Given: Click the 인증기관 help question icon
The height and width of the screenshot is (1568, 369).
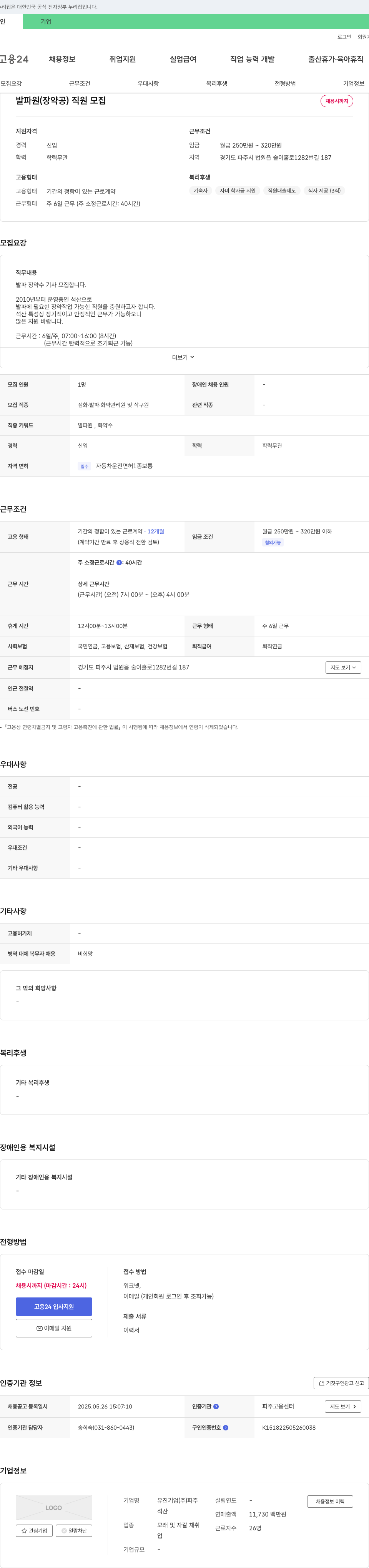Looking at the screenshot, I should point(216,1407).
